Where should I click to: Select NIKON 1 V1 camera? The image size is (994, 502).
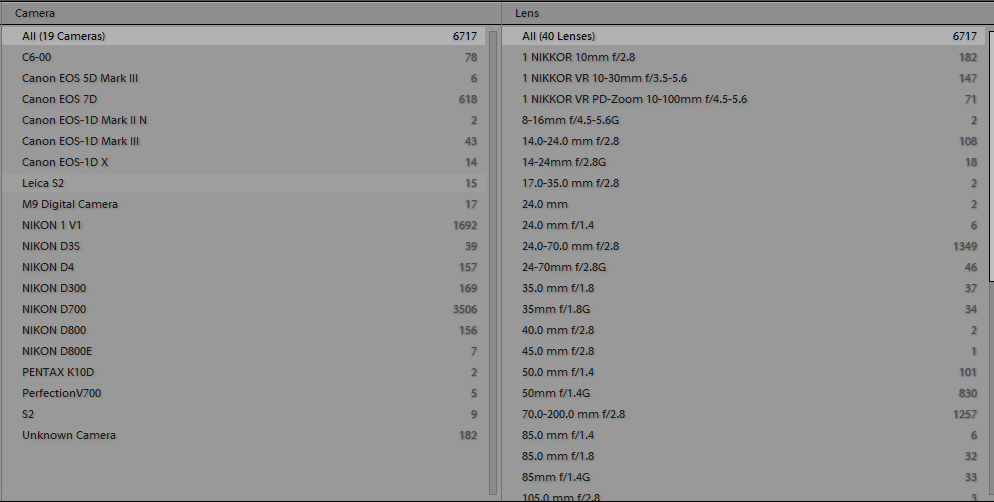coord(243,224)
